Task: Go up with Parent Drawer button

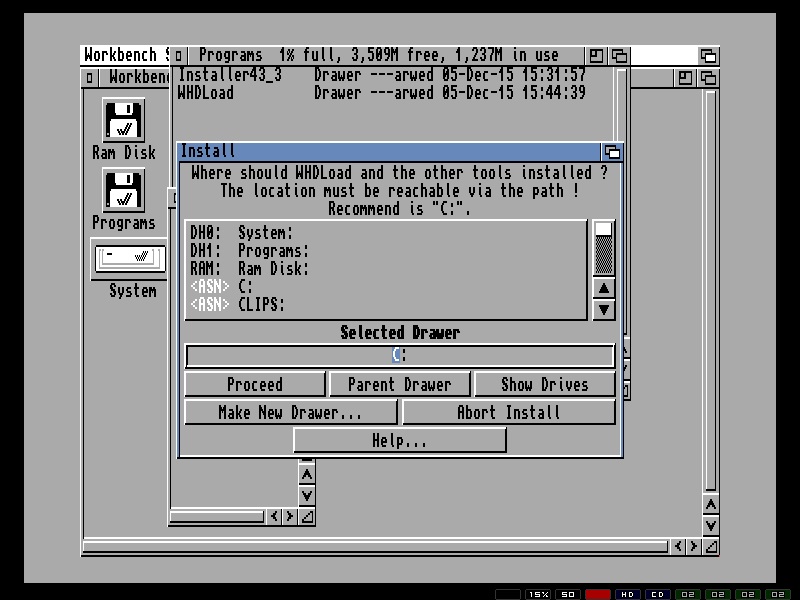Action: [399, 384]
